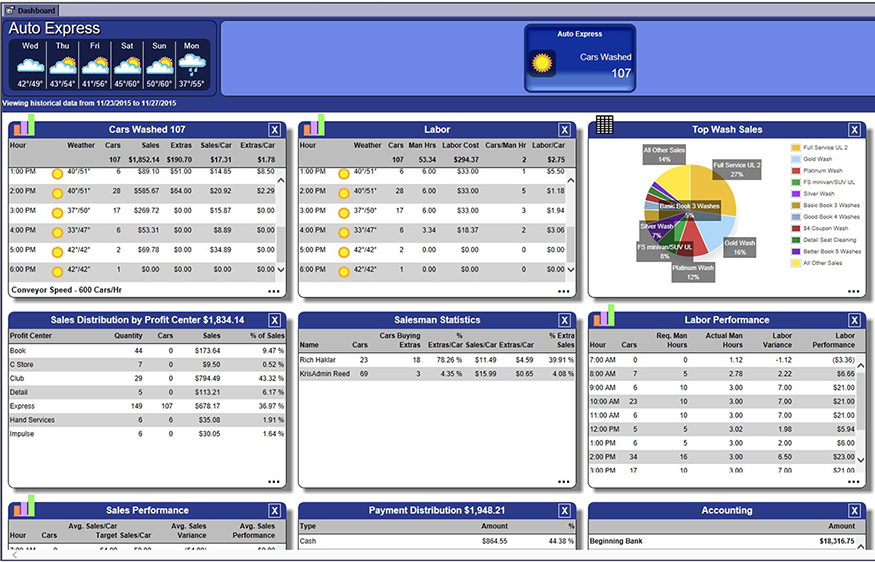Screen dimensions: 875x562
Task: Select Wednesday's weather icon in the forecast
Action: point(30,65)
